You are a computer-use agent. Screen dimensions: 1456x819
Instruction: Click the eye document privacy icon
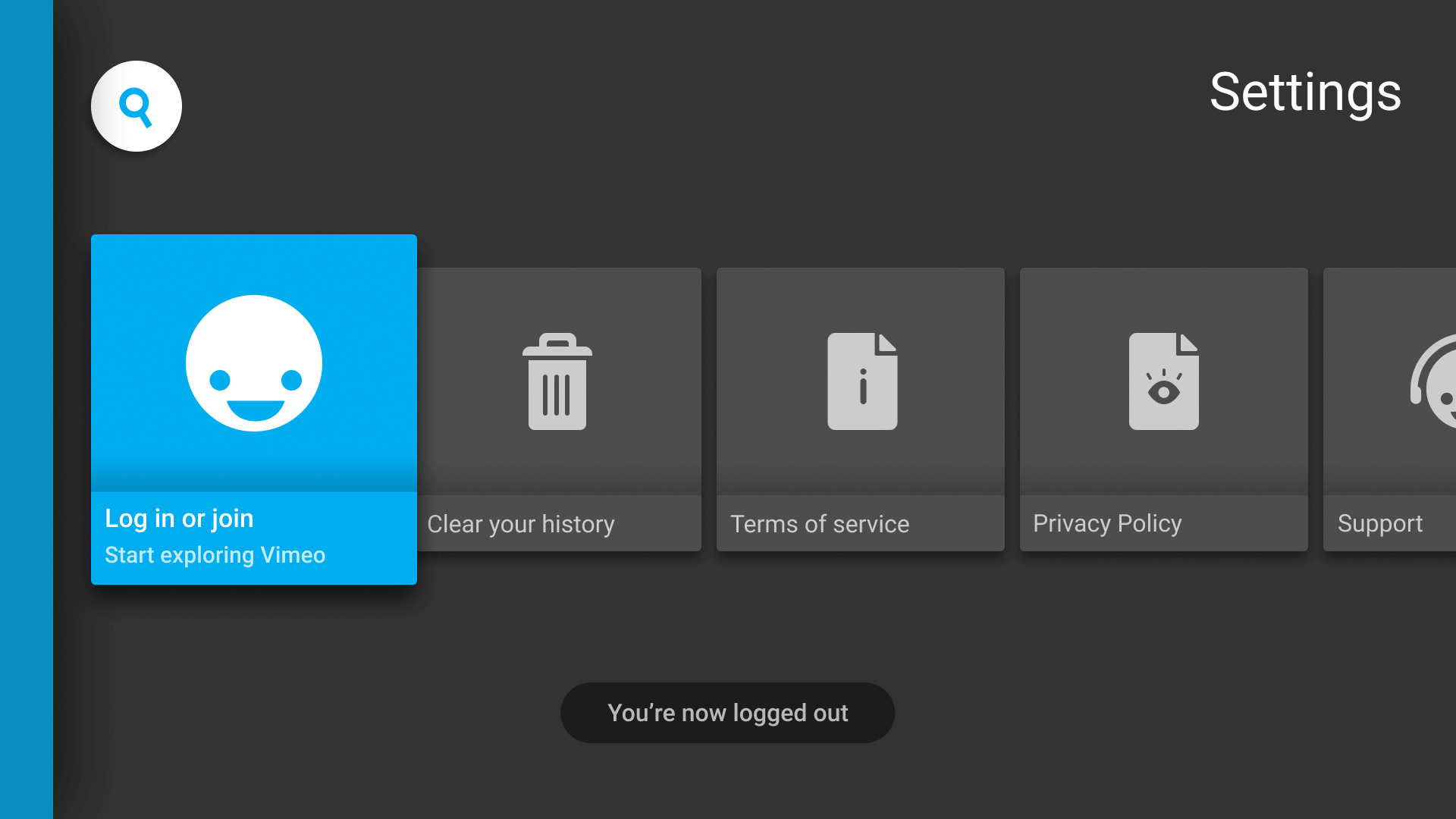tap(1164, 381)
